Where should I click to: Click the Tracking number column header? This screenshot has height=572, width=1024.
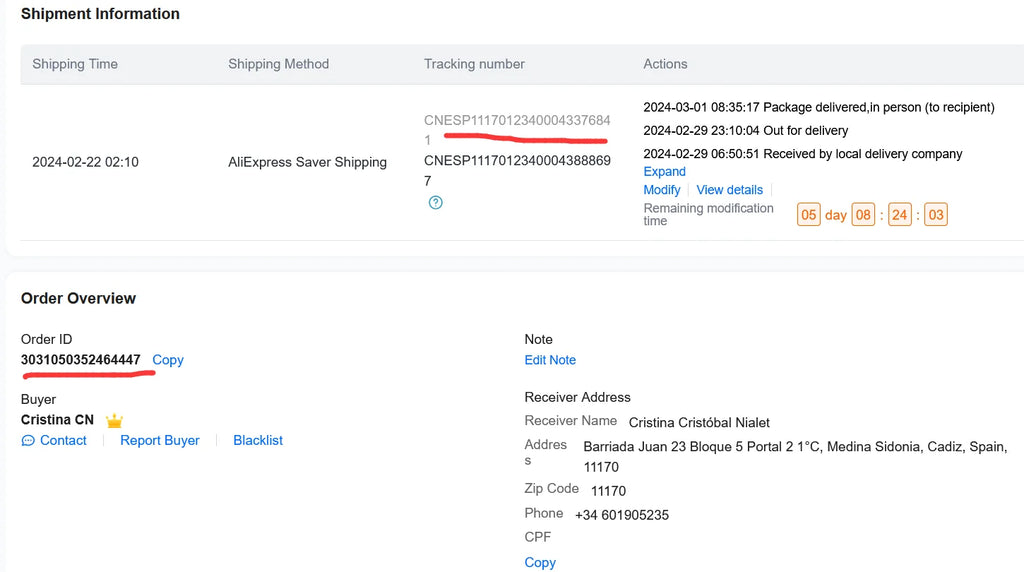point(474,64)
